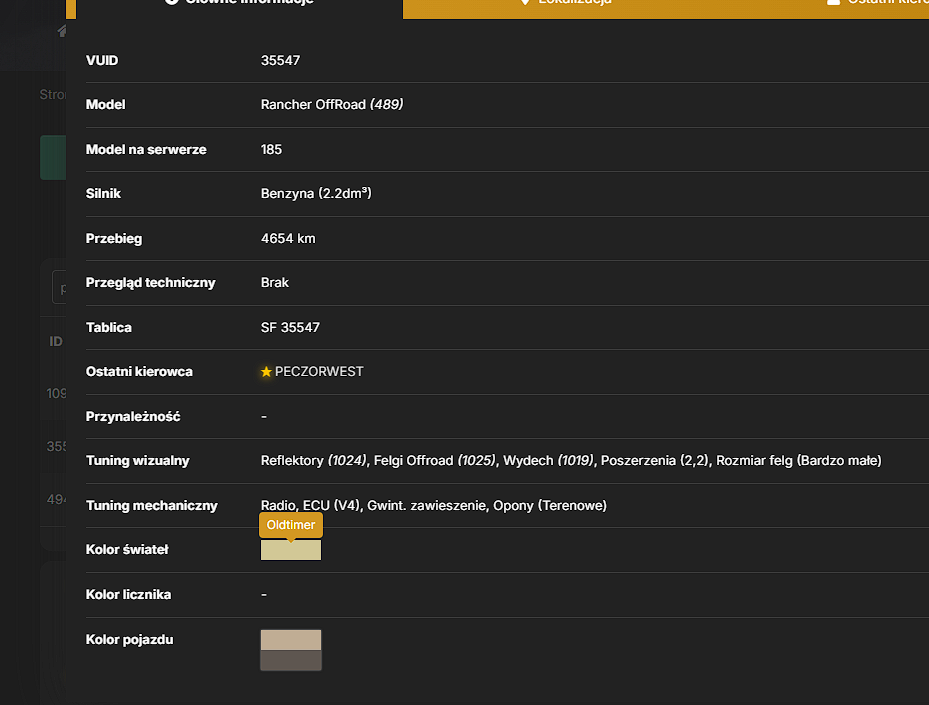Click the VUID row label
The image size is (929, 705).
[x=102, y=60]
